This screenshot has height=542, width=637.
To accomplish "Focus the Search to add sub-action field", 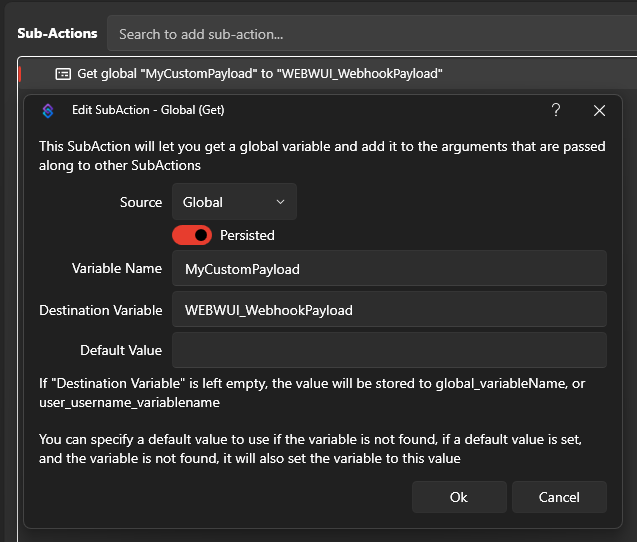I will tap(370, 34).
